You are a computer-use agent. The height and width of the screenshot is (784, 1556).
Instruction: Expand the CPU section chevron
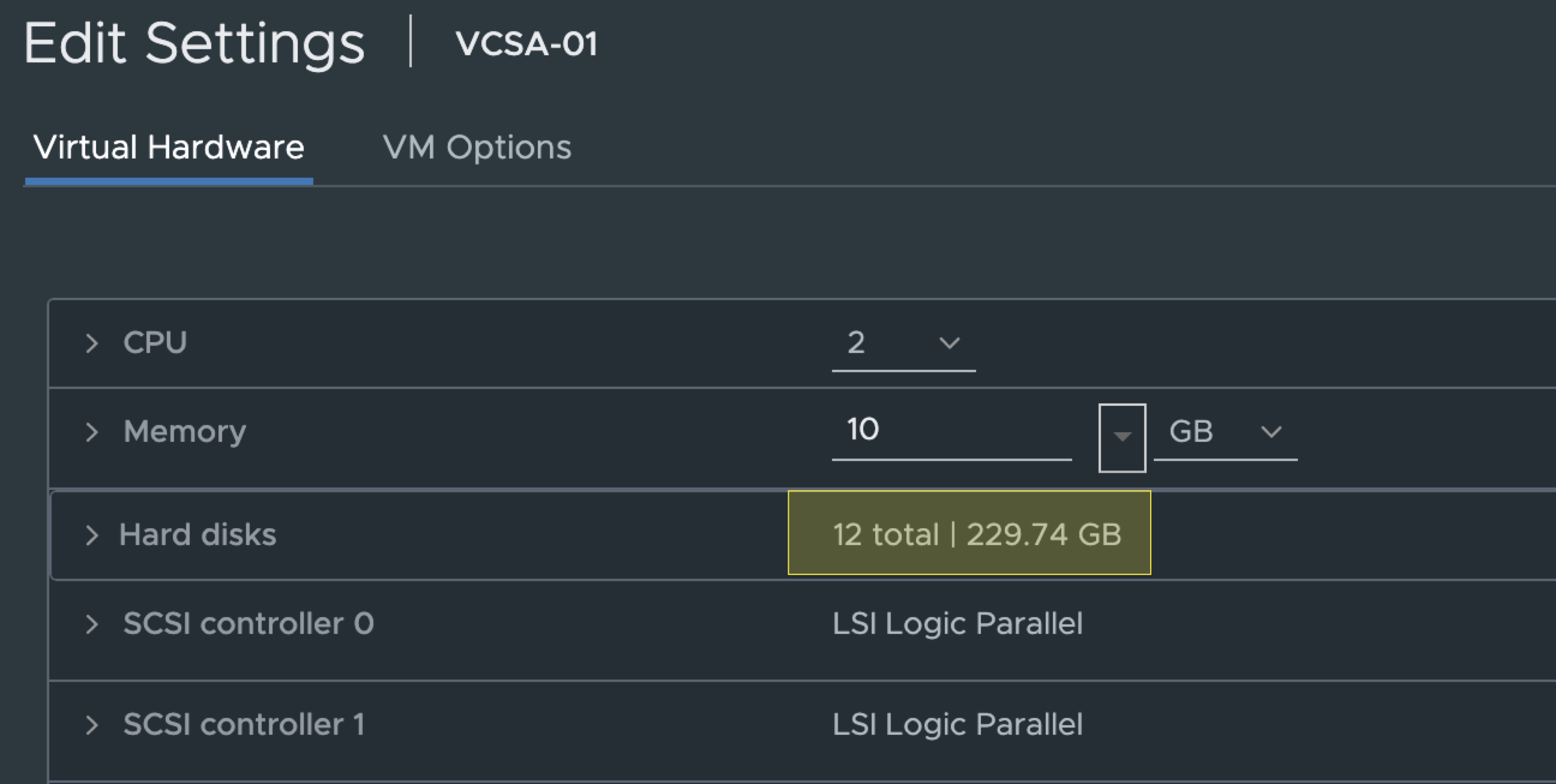tap(92, 343)
